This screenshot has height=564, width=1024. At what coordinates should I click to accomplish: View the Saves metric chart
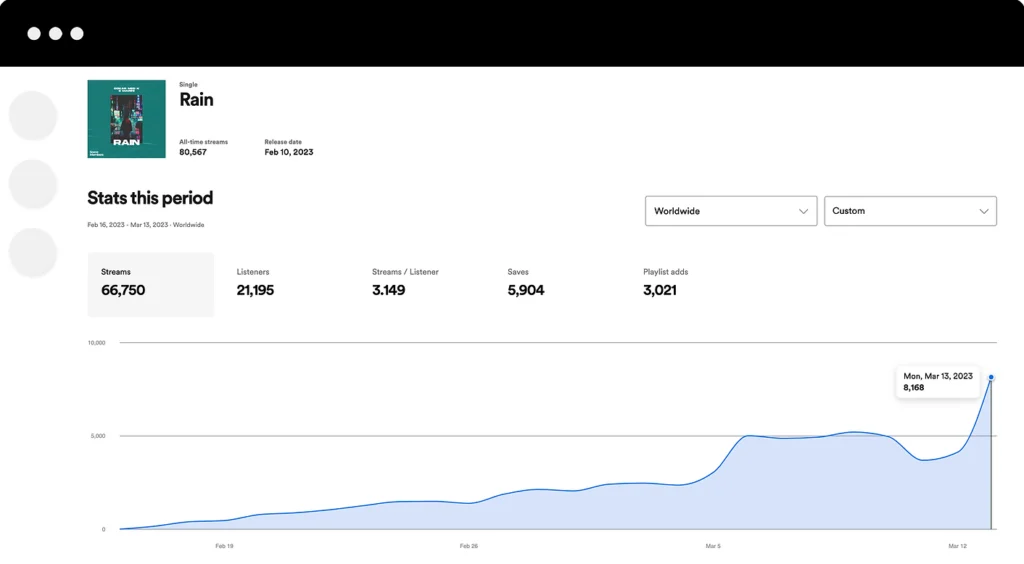(526, 284)
